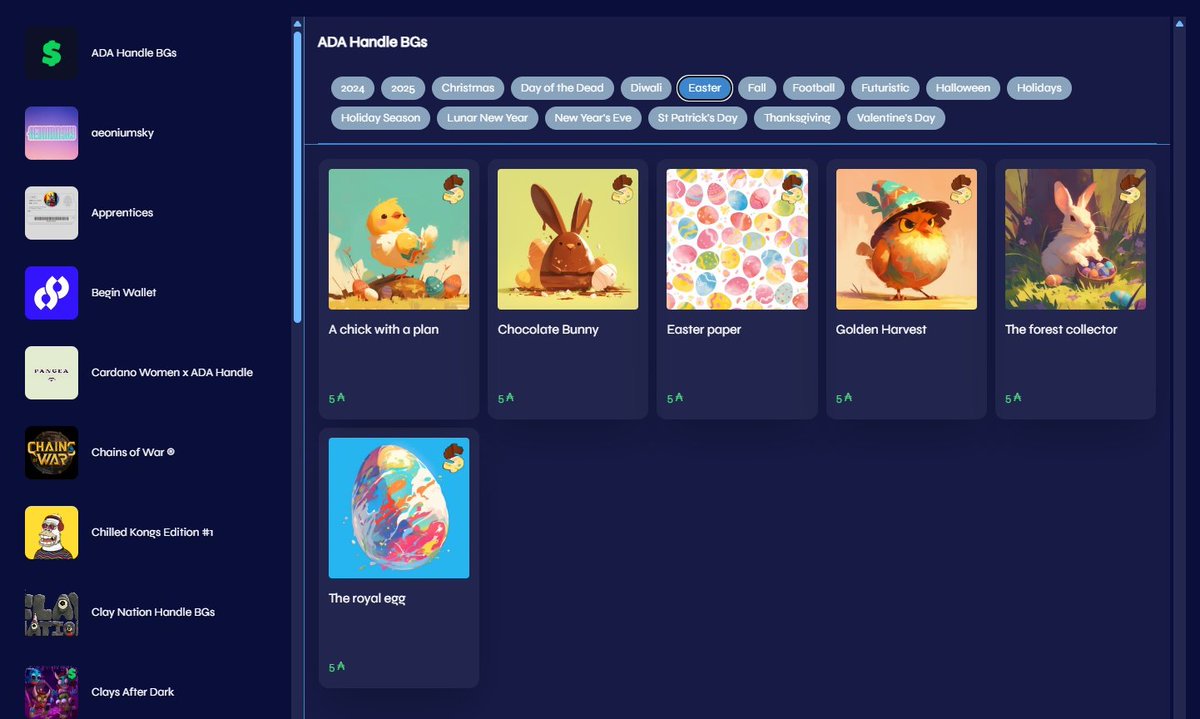Disable the Easter filter
This screenshot has height=719, width=1200.
(x=704, y=88)
